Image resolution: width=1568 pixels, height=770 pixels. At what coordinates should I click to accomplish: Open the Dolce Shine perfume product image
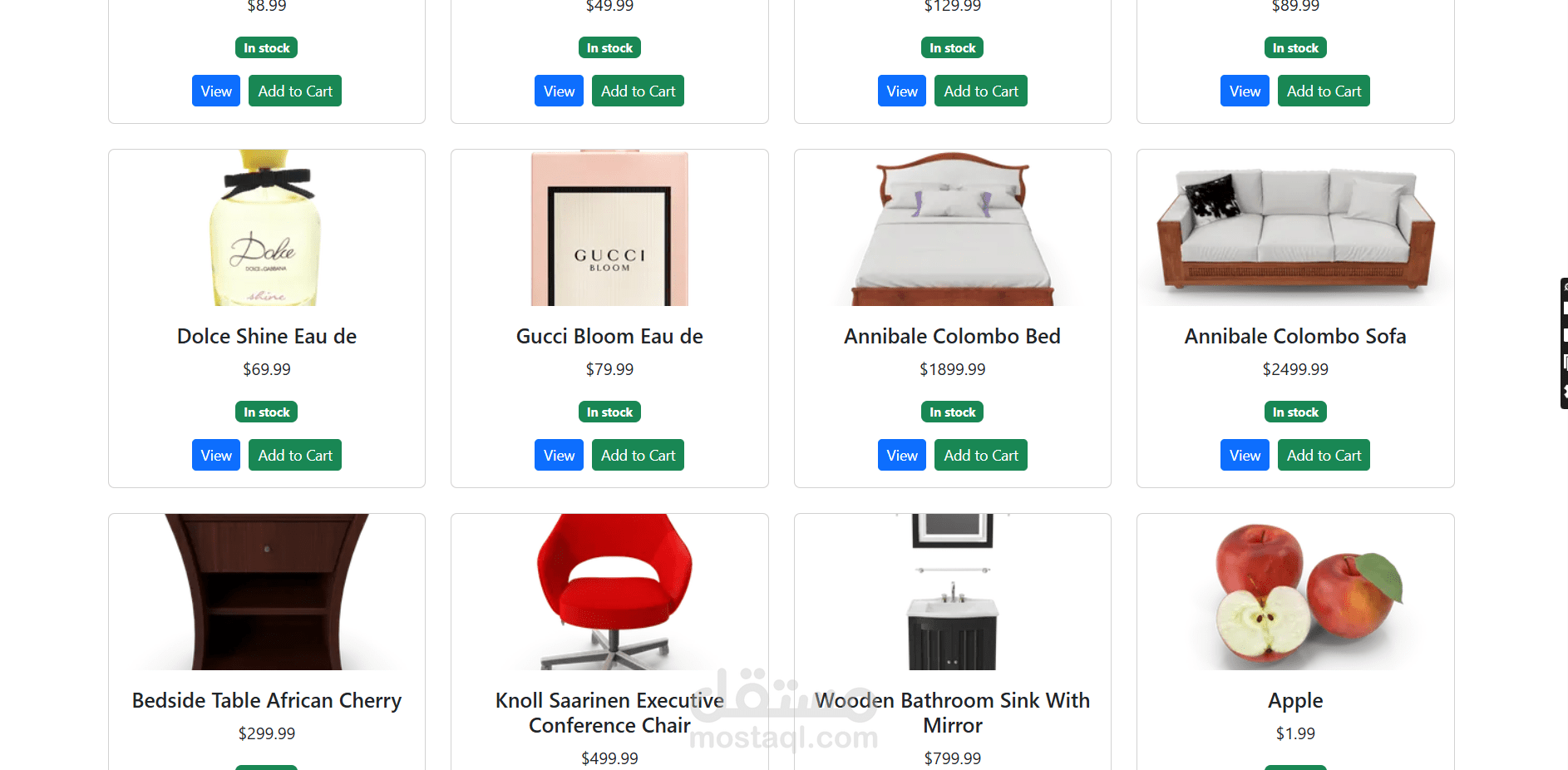point(267,228)
